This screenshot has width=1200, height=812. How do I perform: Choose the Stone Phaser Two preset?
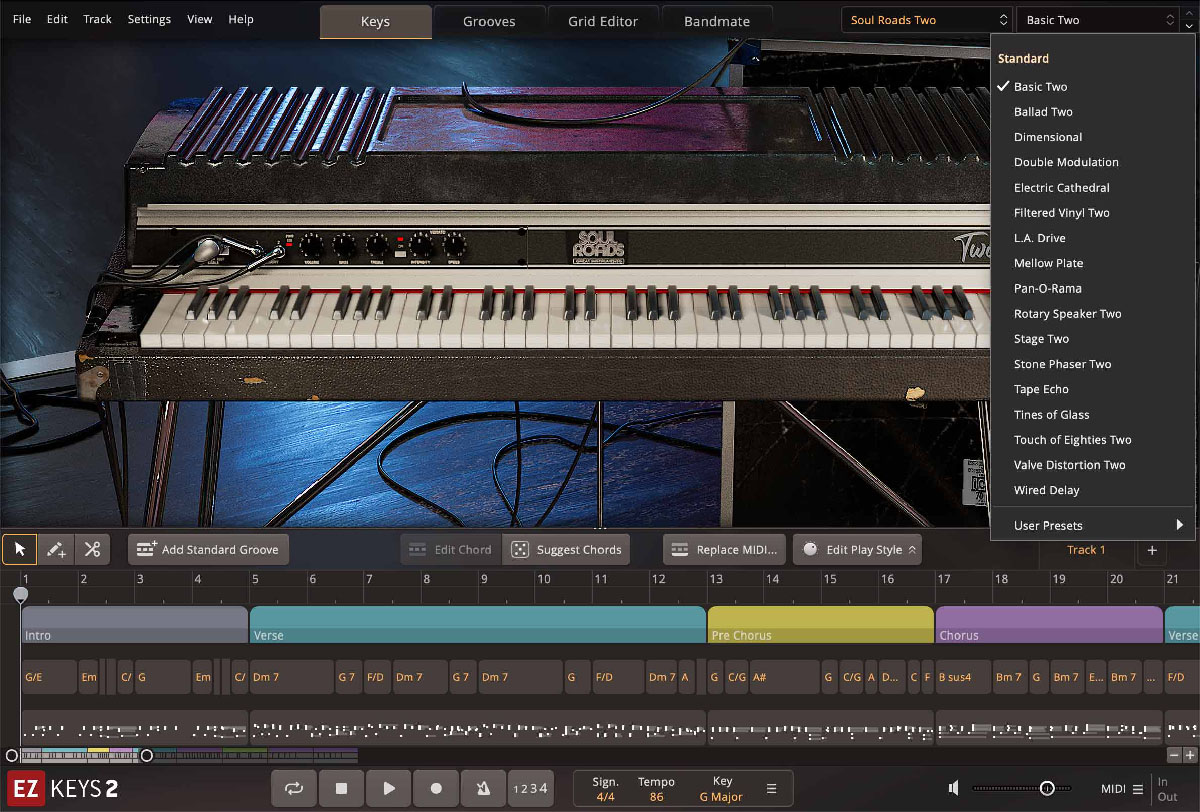[1094, 364]
